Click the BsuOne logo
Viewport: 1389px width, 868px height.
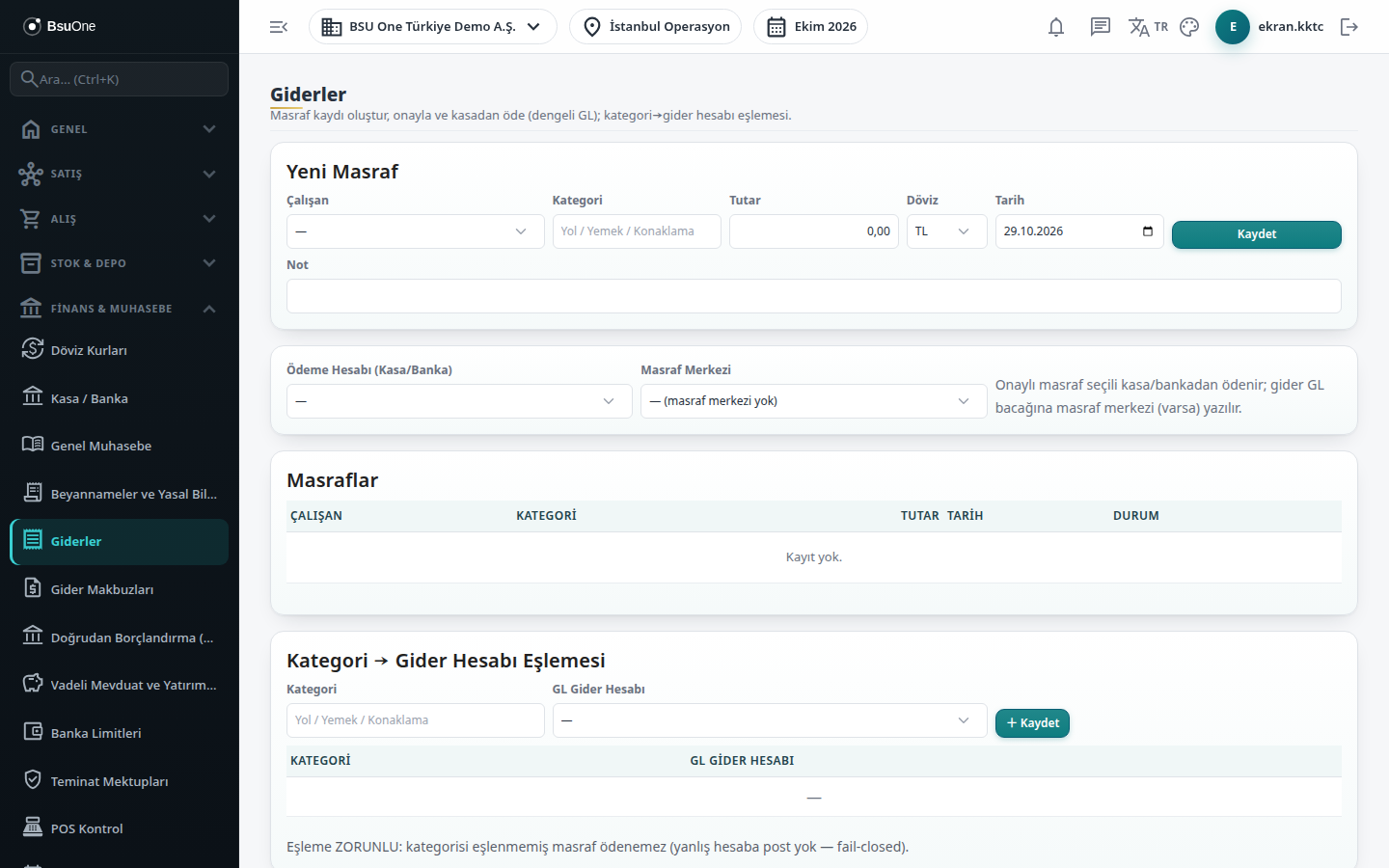tap(60, 26)
